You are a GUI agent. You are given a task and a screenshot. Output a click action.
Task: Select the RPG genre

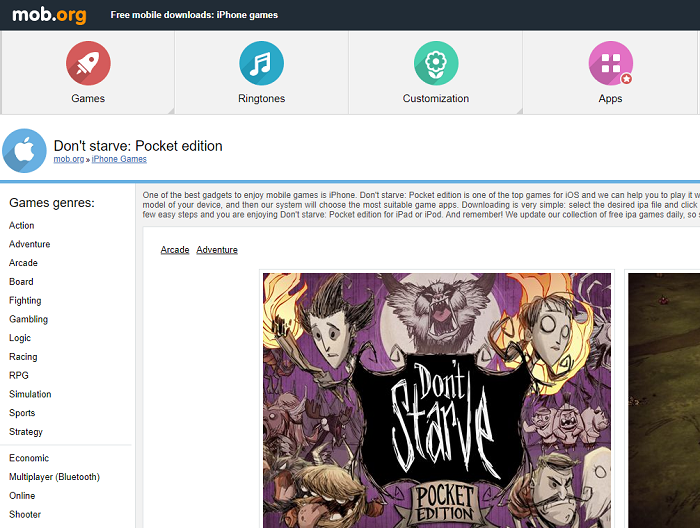(19, 375)
